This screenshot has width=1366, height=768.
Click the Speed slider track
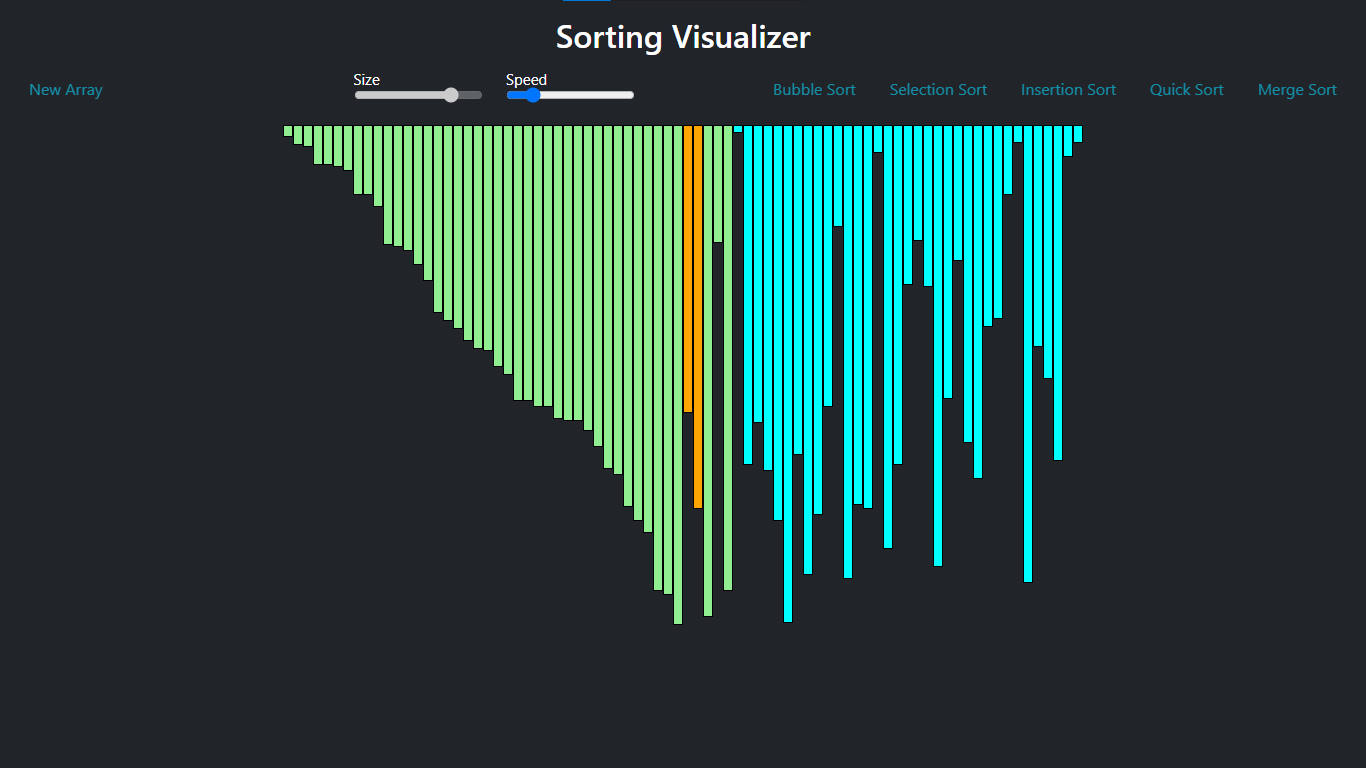pyautogui.click(x=590, y=95)
